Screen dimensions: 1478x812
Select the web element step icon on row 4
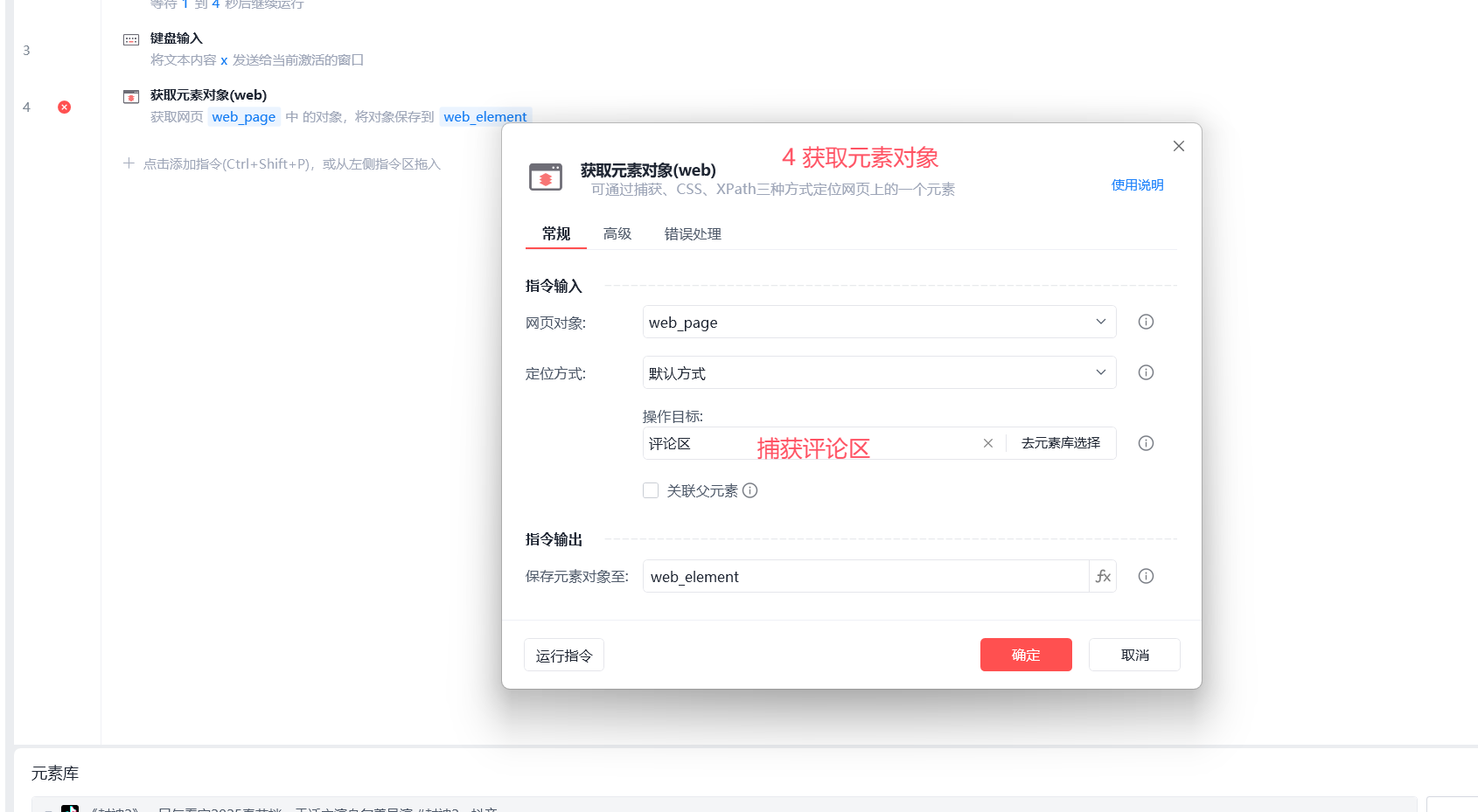point(131,96)
